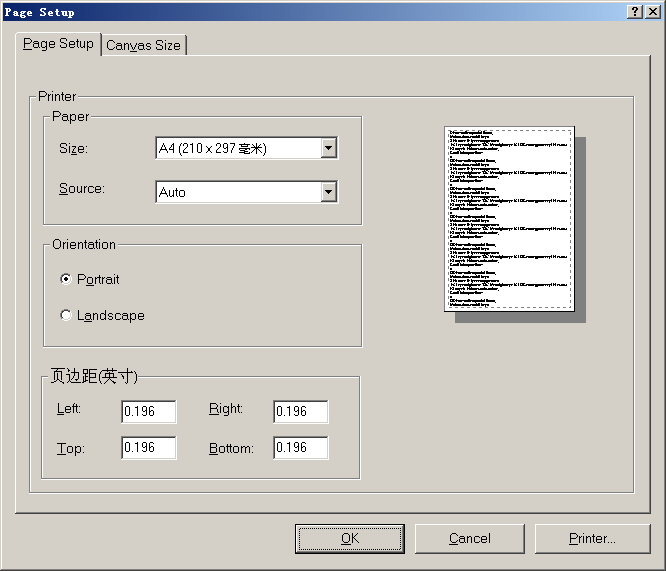Click the Right margin input field
Viewport: 666px width, 571px height.
[x=300, y=412]
